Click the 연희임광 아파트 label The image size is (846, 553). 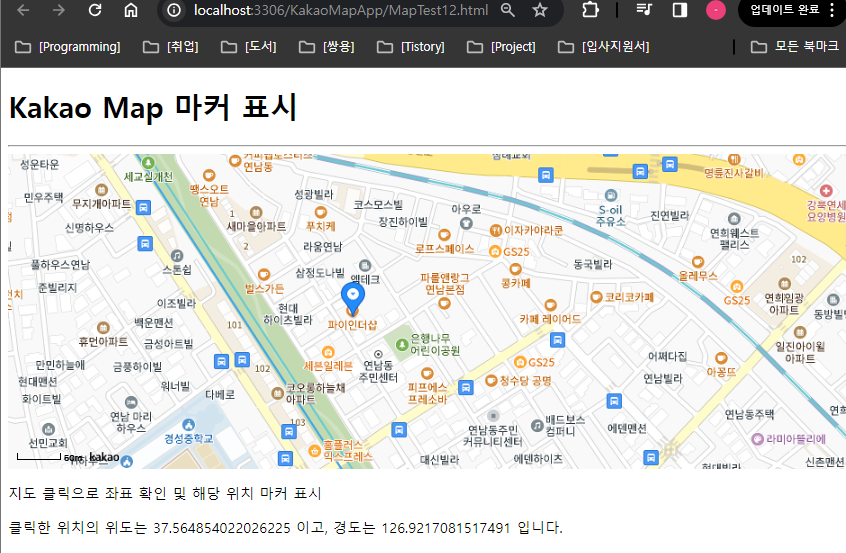tap(784, 304)
